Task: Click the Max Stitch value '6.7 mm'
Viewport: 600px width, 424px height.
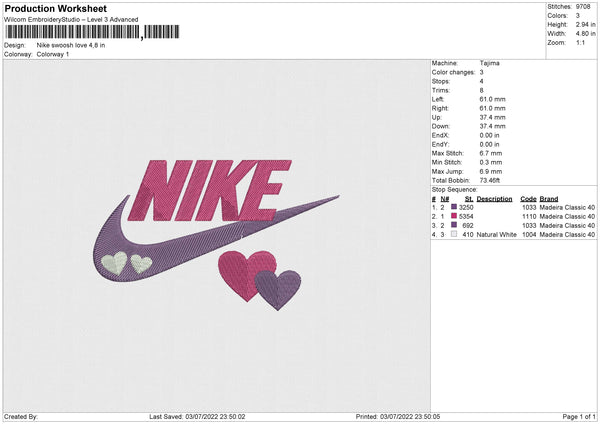Action: 491,153
